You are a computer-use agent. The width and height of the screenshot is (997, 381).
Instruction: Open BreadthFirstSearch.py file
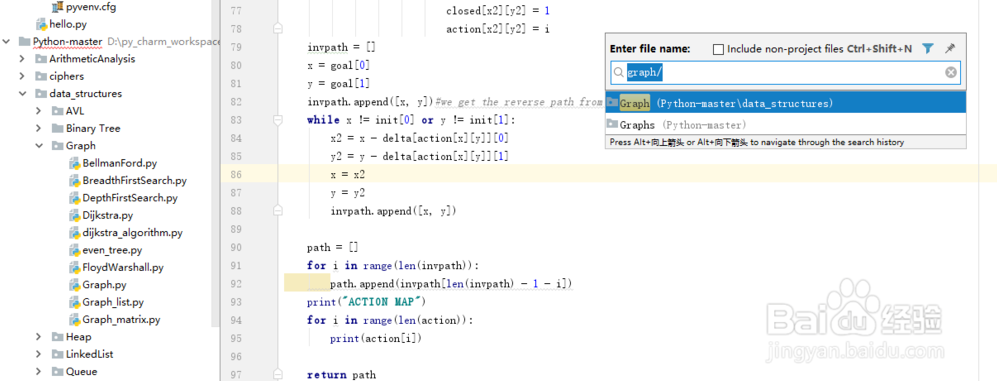135,181
